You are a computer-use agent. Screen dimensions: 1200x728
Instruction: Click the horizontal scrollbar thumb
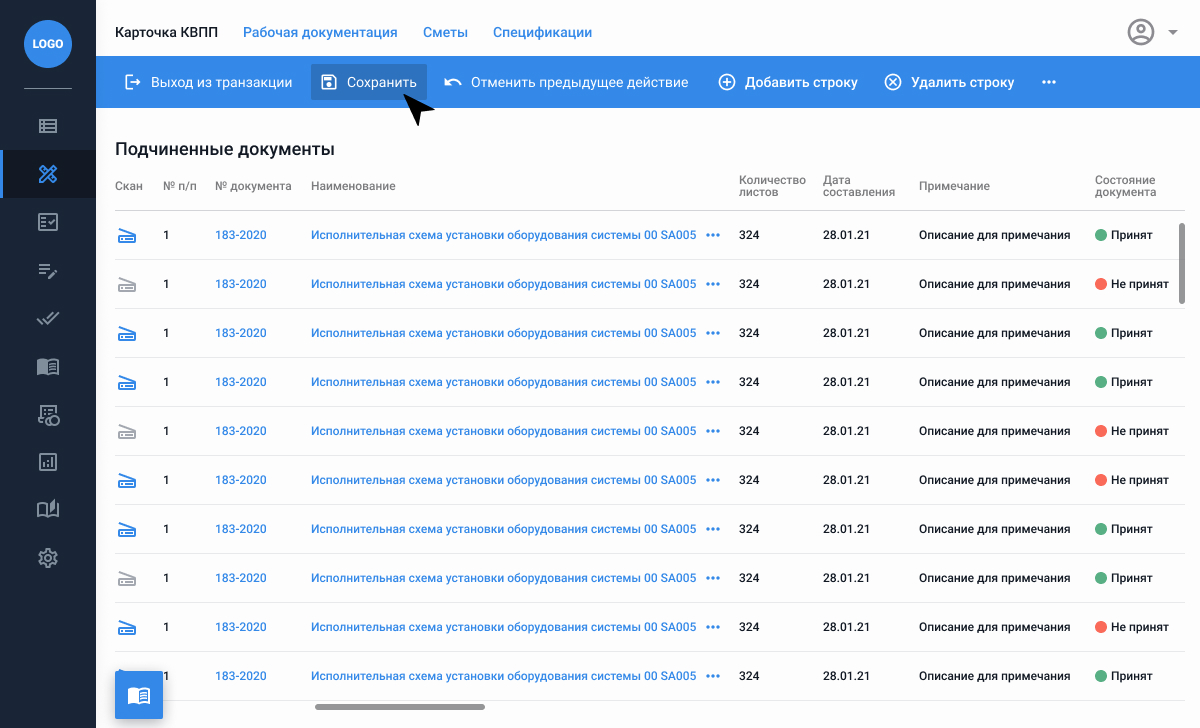[x=400, y=707]
